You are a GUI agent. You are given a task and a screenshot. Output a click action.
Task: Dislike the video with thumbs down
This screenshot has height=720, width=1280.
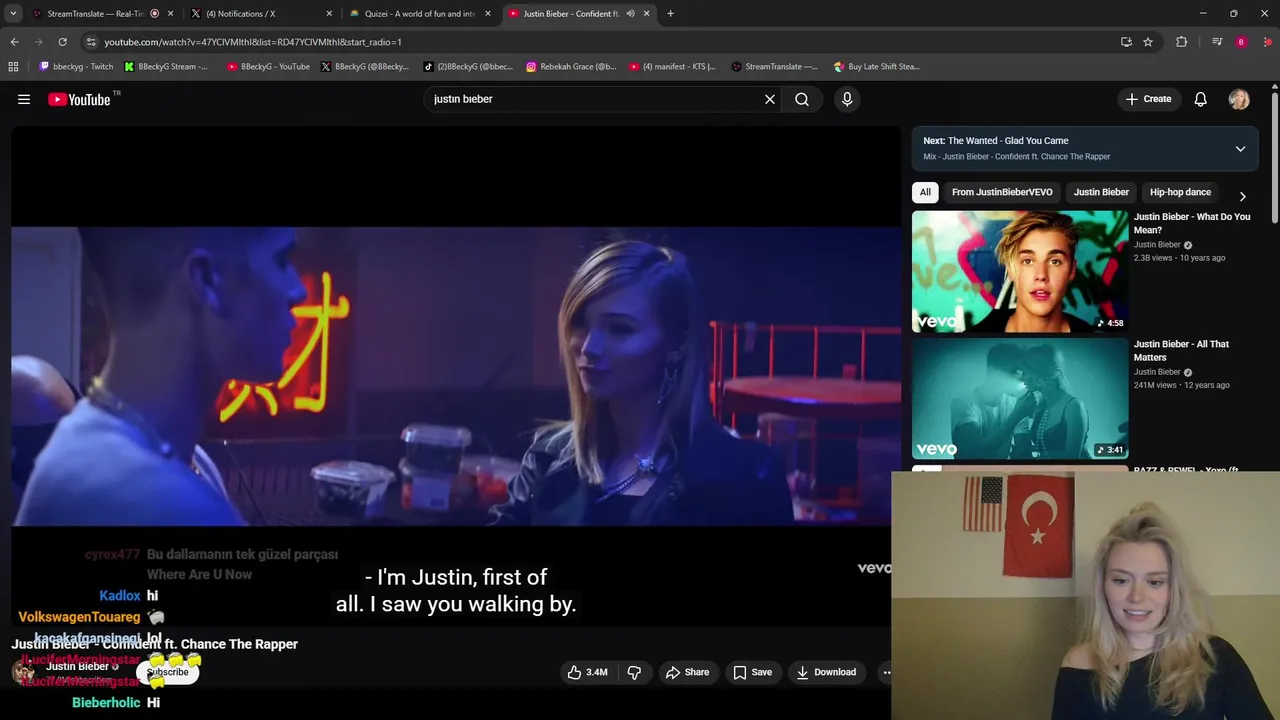tap(634, 672)
